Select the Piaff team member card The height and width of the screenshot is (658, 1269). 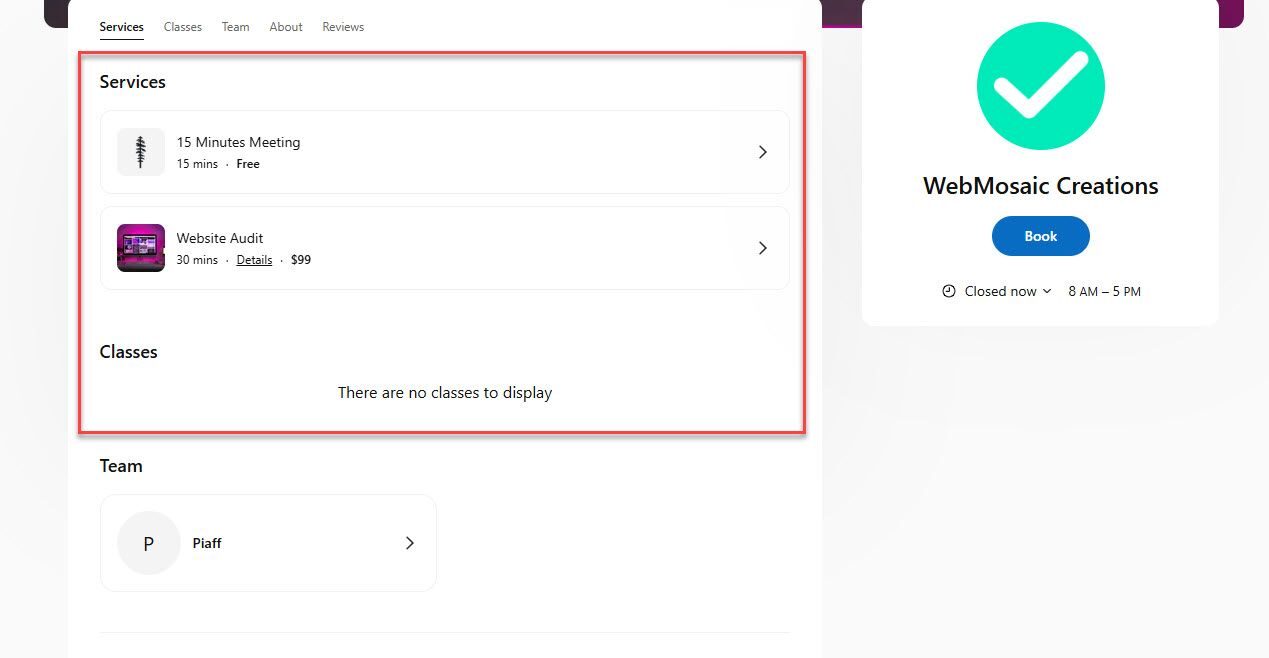tap(268, 543)
